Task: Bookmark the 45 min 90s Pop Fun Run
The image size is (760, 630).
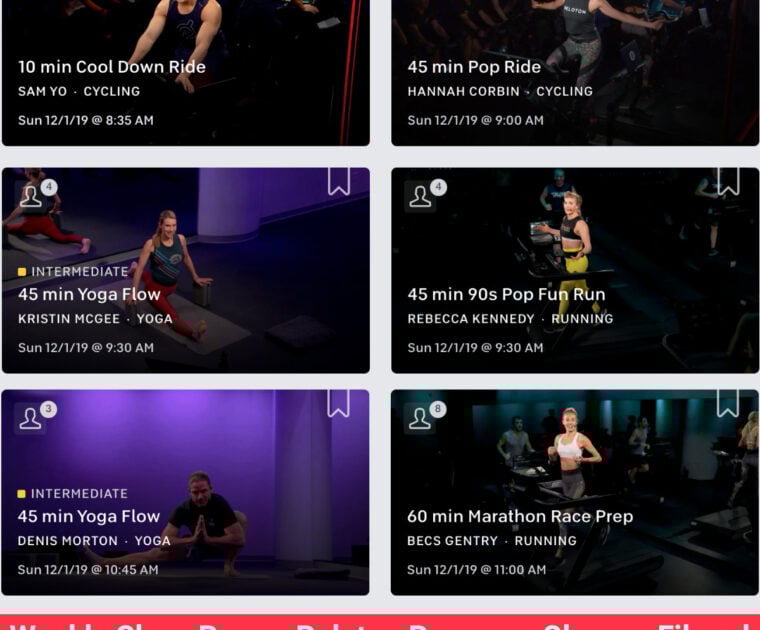Action: point(728,181)
